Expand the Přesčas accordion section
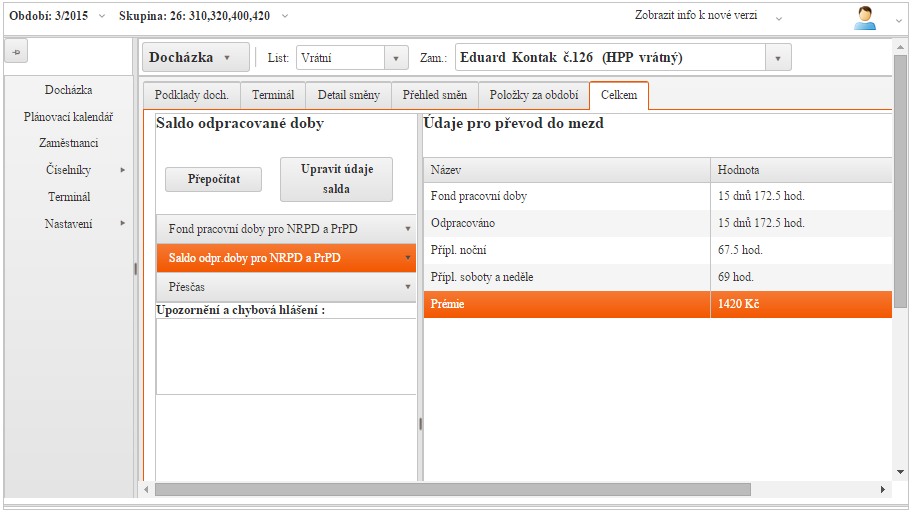Image resolution: width=913 pixels, height=511 pixels. 286,287
